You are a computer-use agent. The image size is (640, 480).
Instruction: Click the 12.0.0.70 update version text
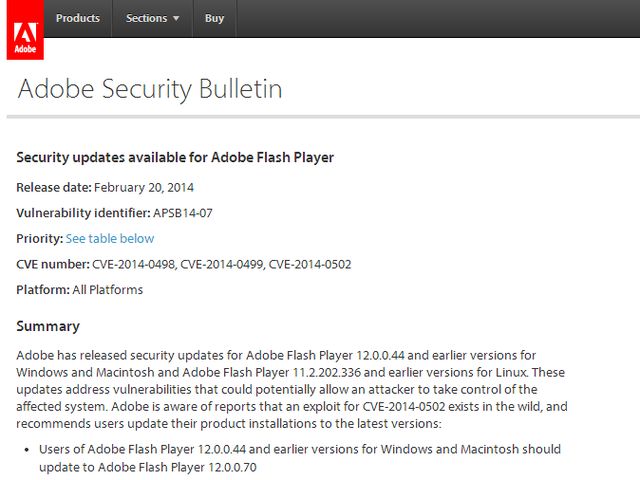coord(232,467)
